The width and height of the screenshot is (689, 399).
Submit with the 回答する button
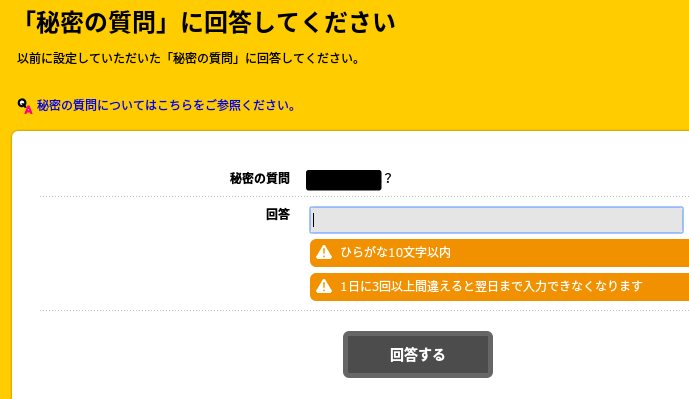click(x=417, y=354)
